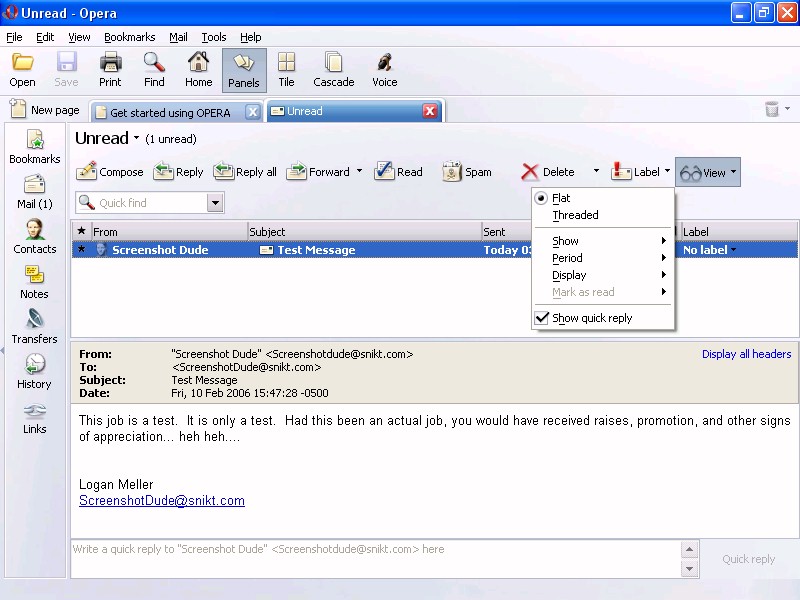The image size is (800, 600).
Task: Open the Transfers panel icon
Action: [x=34, y=319]
